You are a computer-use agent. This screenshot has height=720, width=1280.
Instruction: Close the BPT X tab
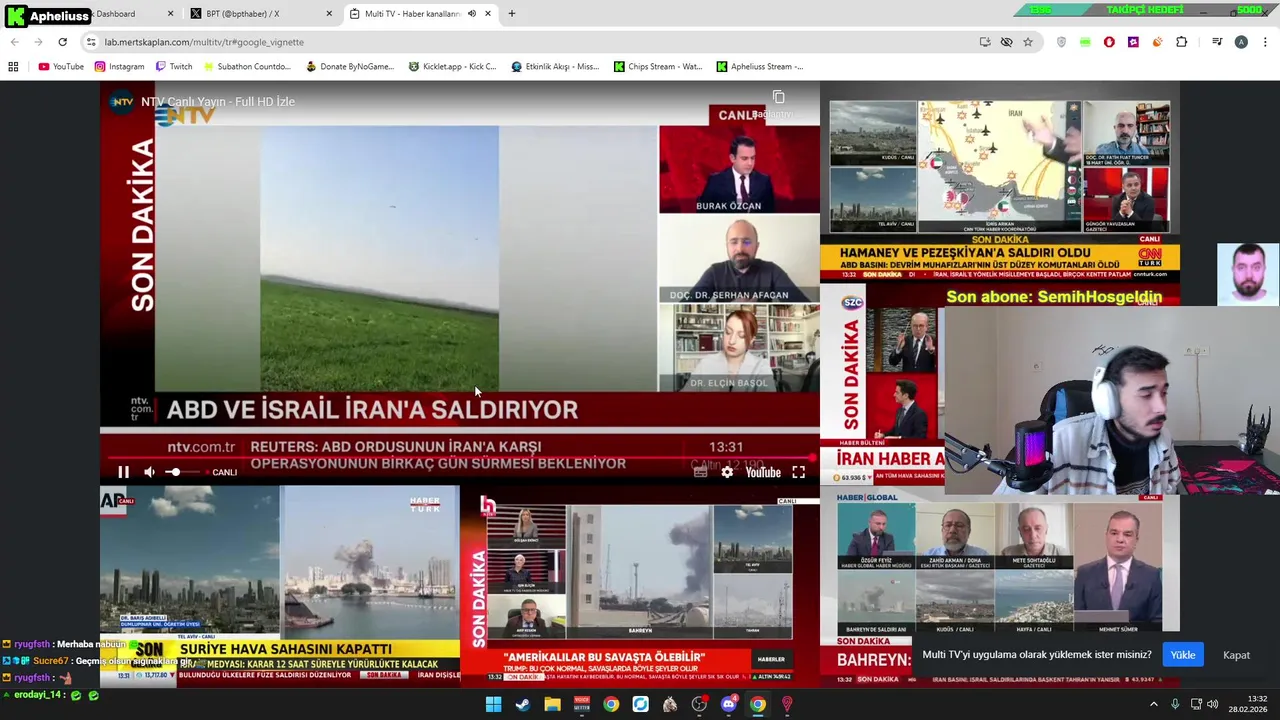(329, 14)
